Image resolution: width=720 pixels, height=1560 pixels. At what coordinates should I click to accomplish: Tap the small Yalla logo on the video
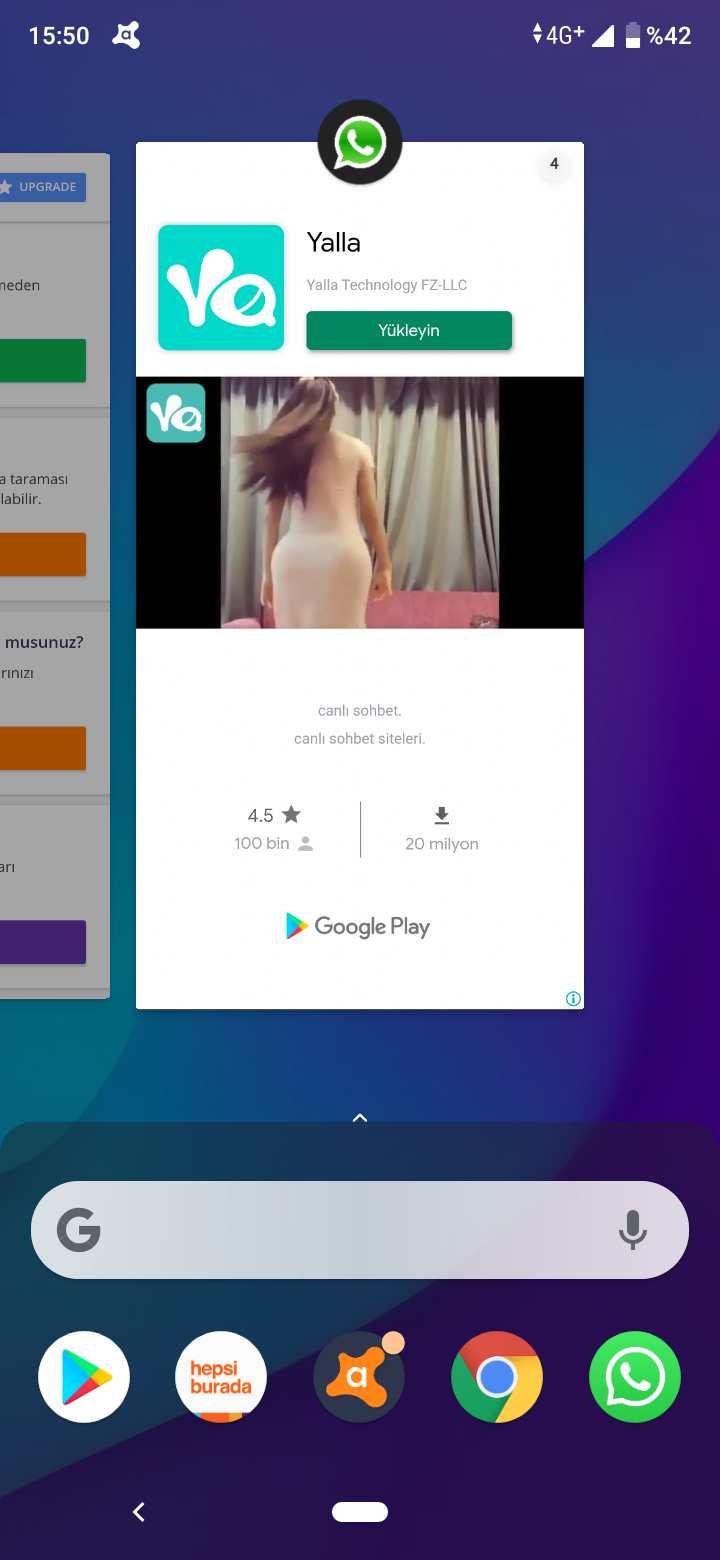pyautogui.click(x=176, y=413)
